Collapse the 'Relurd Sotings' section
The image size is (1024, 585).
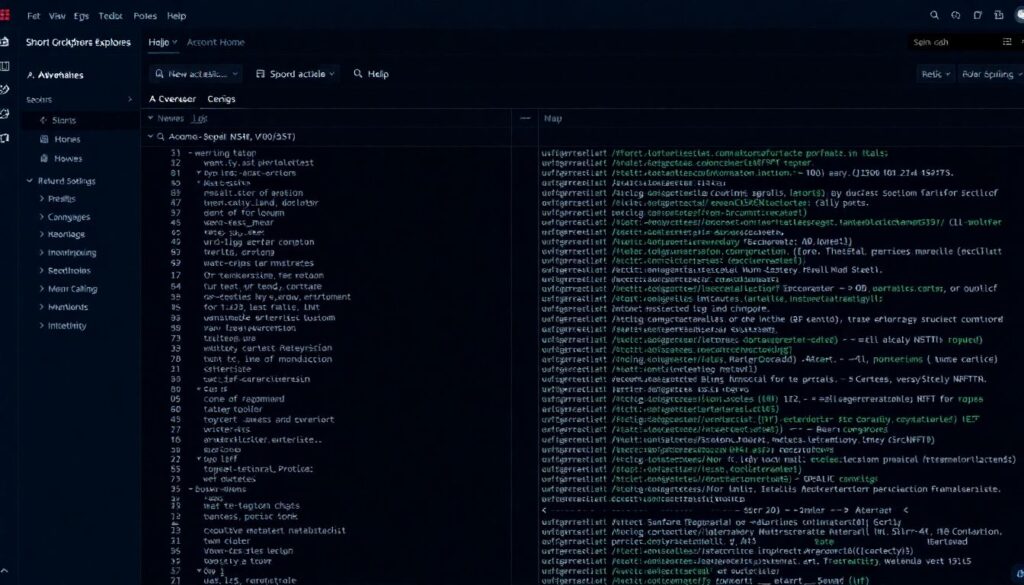66,181
